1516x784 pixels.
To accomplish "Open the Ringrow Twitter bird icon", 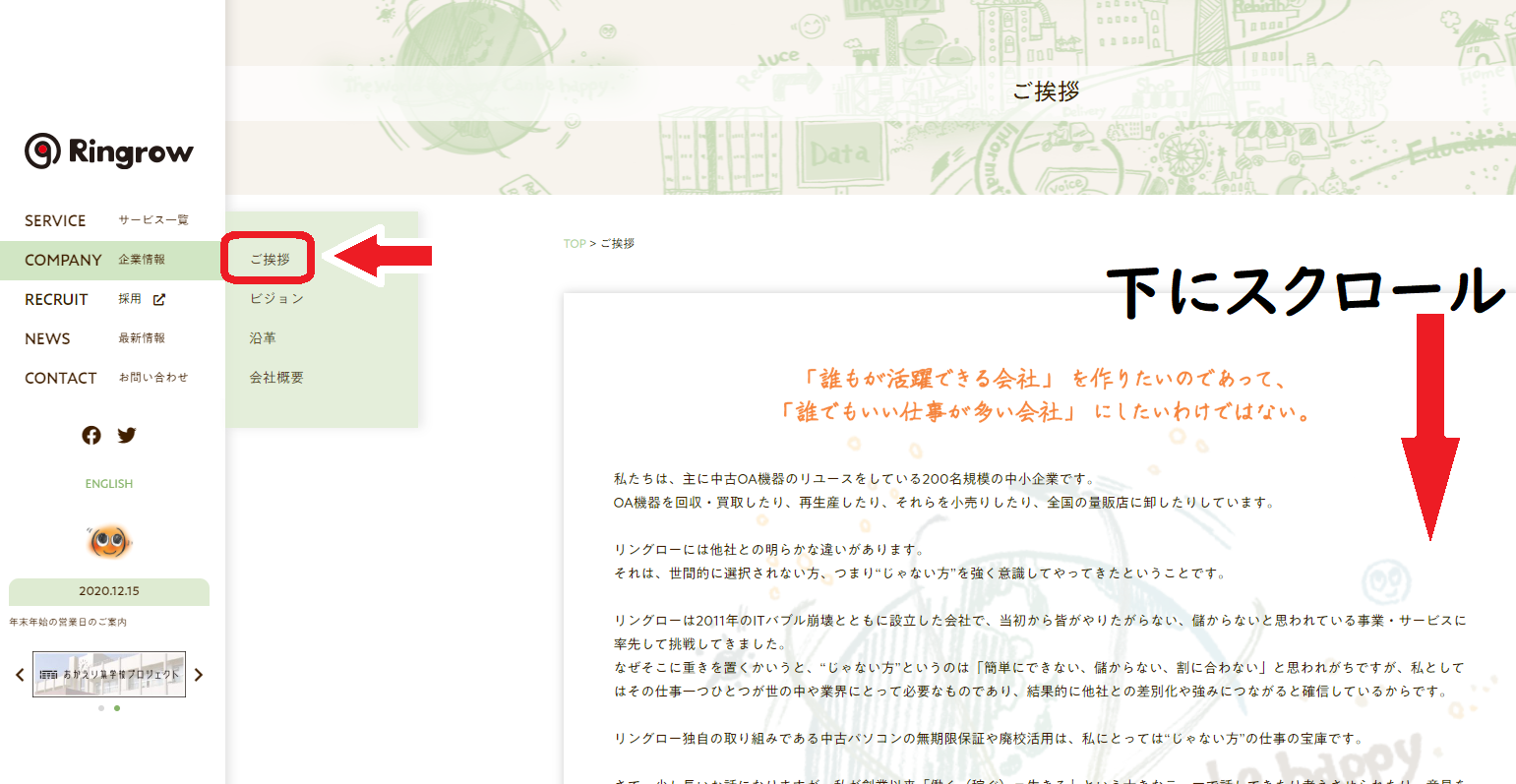I will point(127,435).
